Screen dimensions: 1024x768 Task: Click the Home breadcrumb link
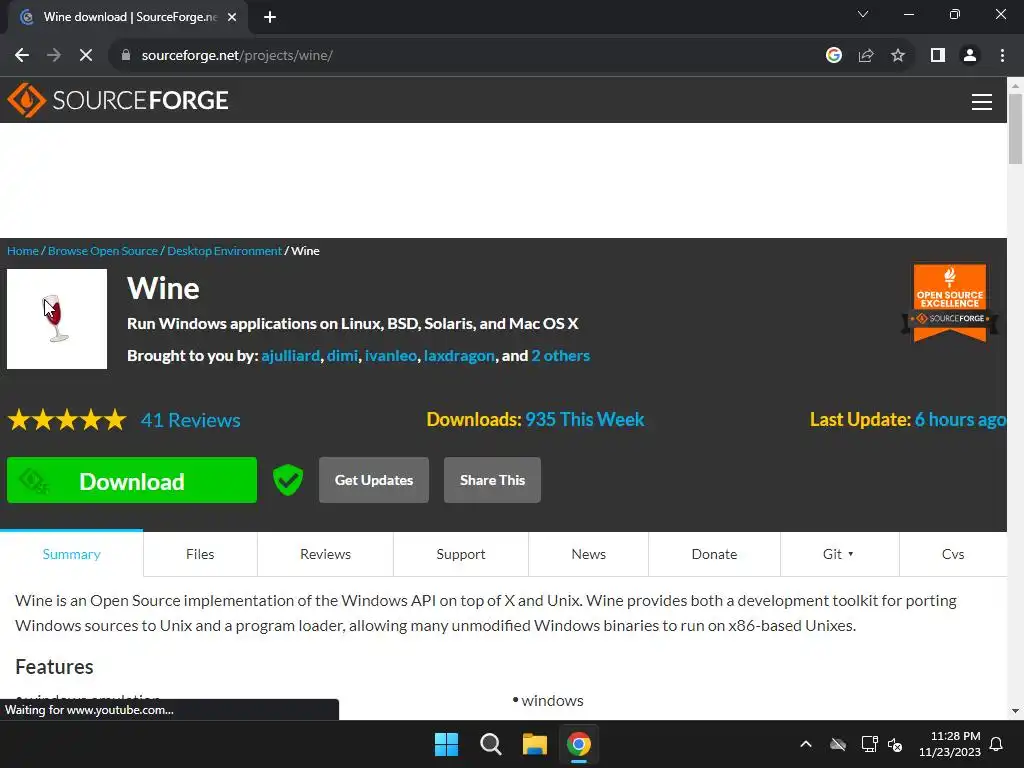(x=23, y=251)
